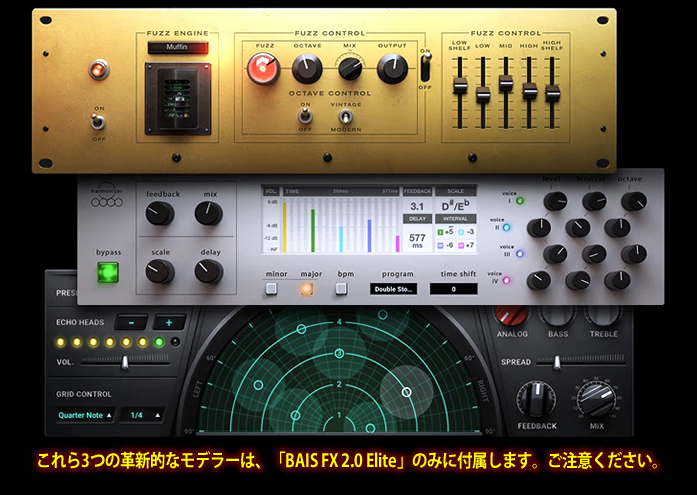Image resolution: width=697 pixels, height=495 pixels.
Task: Click the harmonizer feedback knob
Action: (160, 213)
